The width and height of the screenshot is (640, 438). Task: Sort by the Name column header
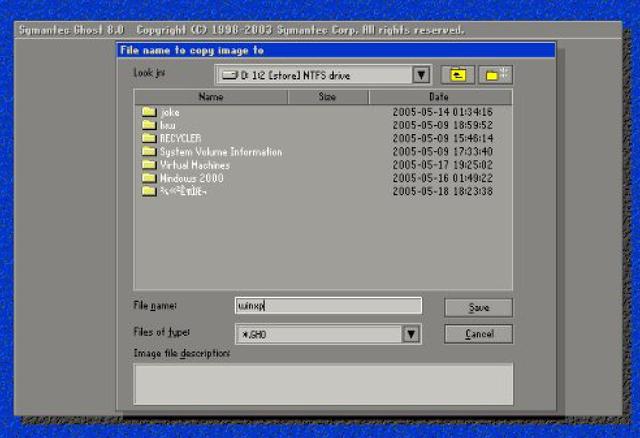[x=211, y=97]
